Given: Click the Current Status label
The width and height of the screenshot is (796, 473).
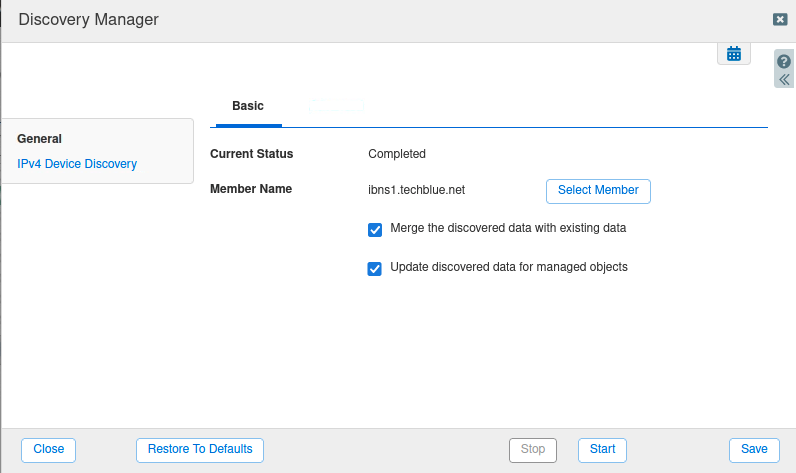Looking at the screenshot, I should (252, 154).
